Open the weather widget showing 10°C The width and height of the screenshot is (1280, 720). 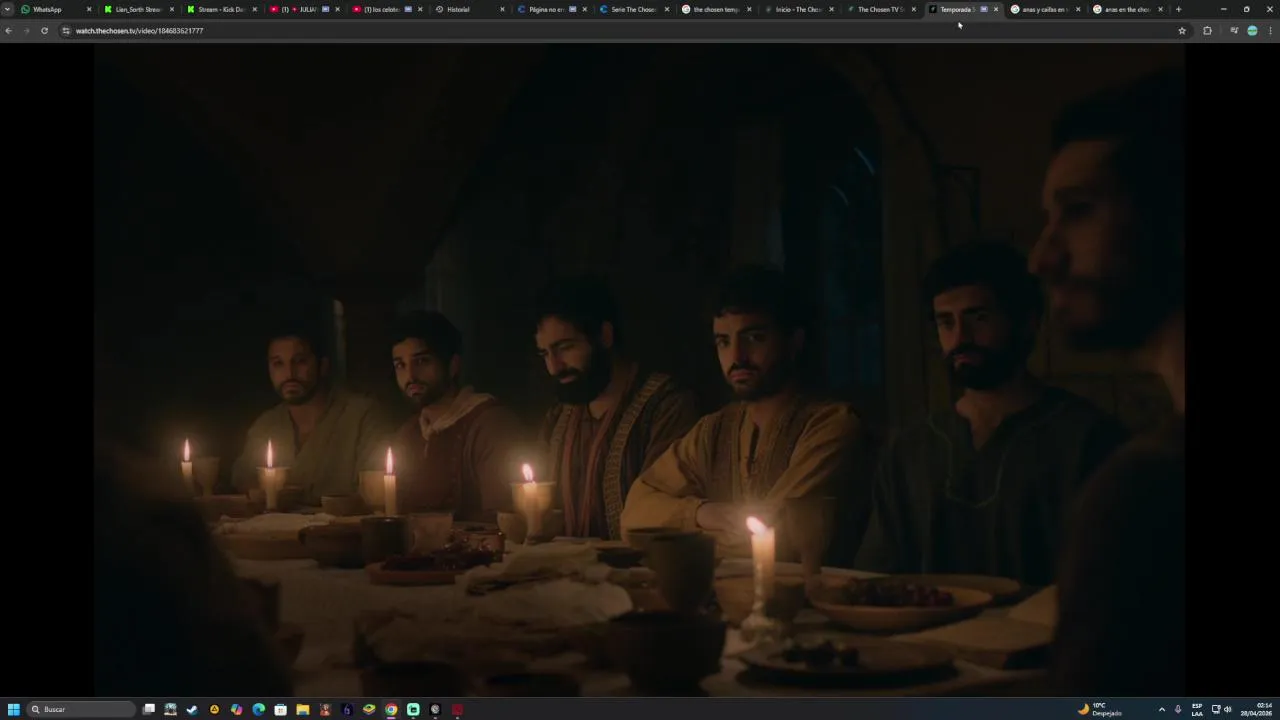click(1100, 709)
